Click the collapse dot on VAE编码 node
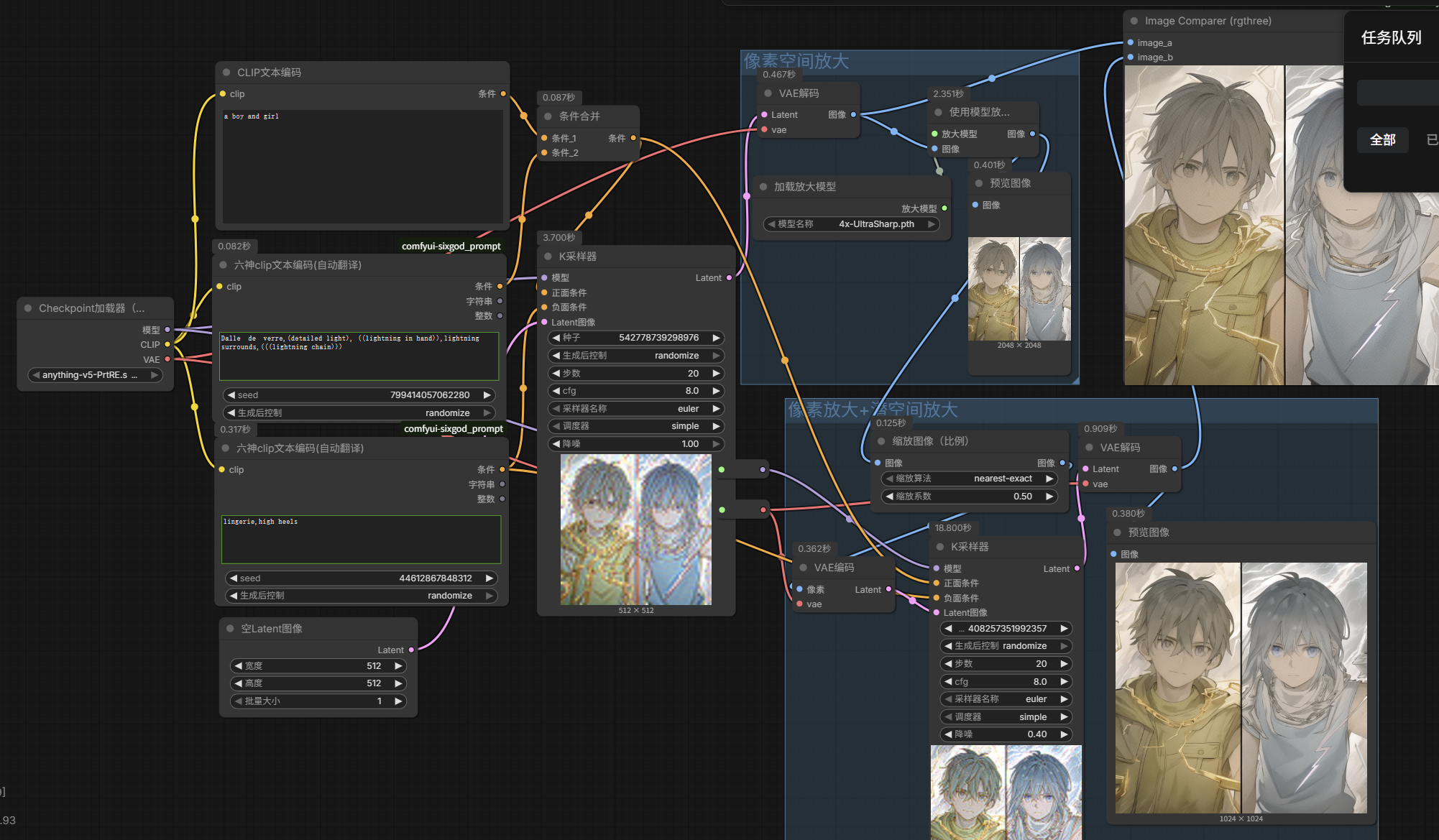This screenshot has height=840, width=1439. point(803,568)
